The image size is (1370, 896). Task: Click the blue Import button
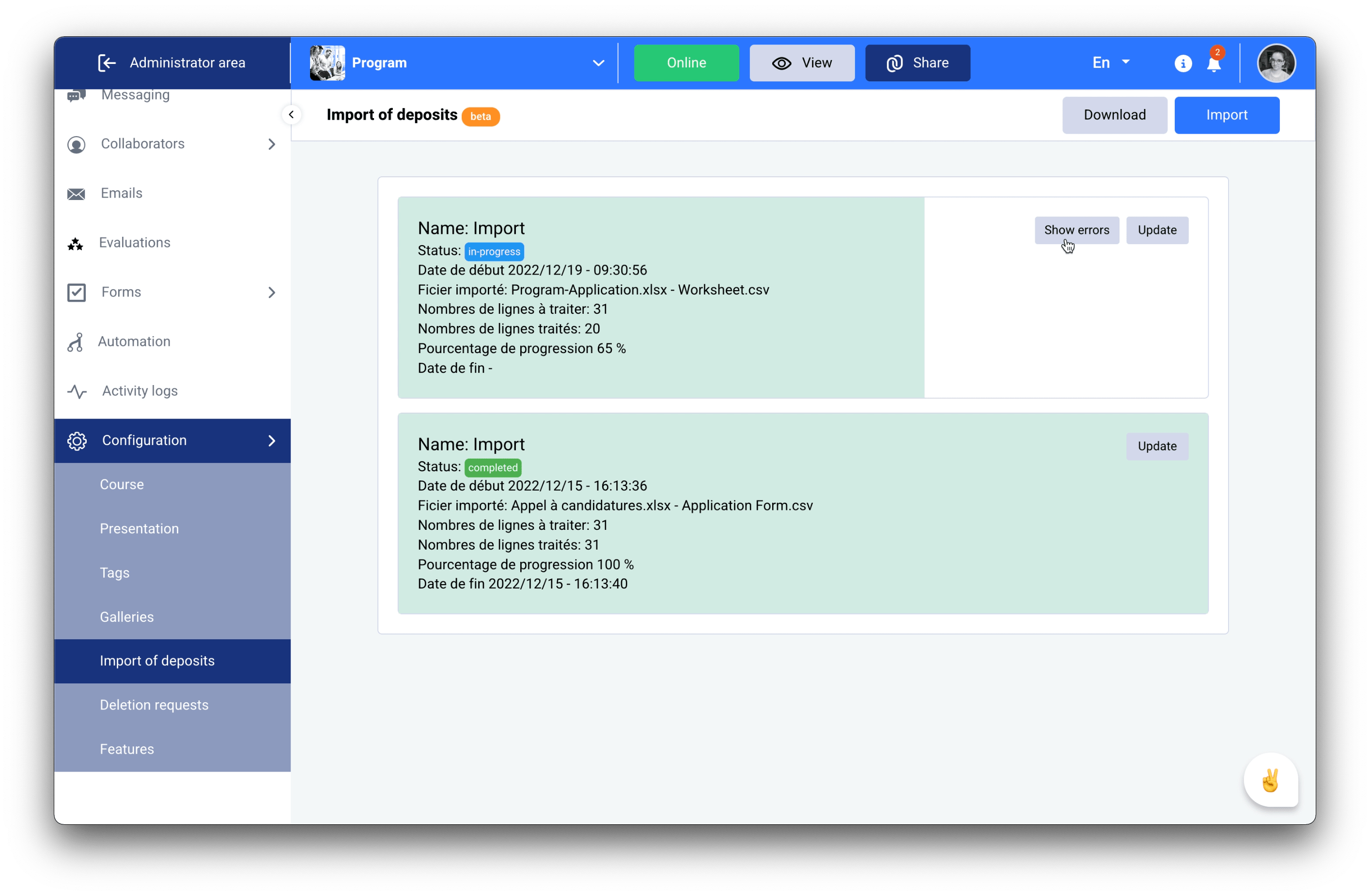[x=1226, y=115]
